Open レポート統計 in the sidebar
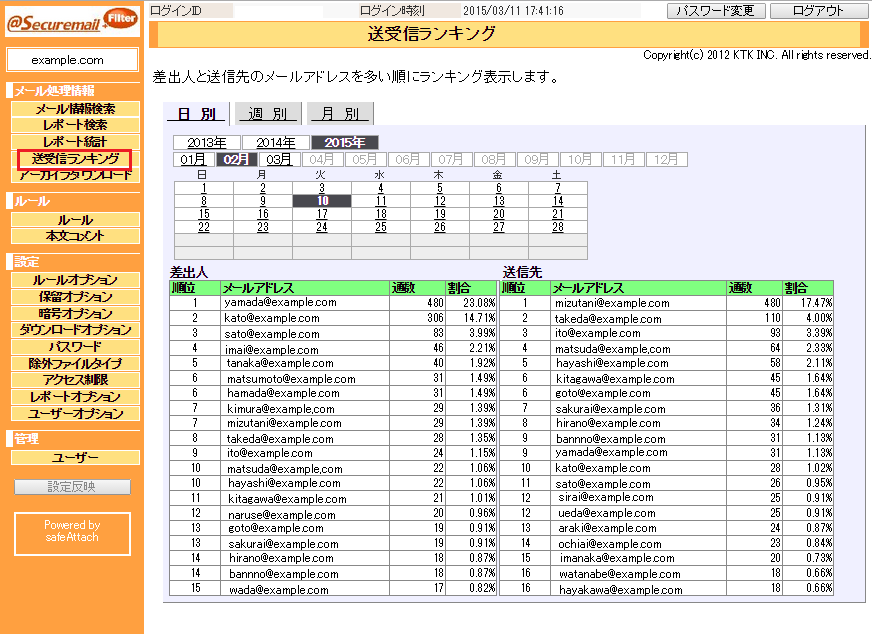Viewport: 872px width, 634px height. [x=75, y=142]
